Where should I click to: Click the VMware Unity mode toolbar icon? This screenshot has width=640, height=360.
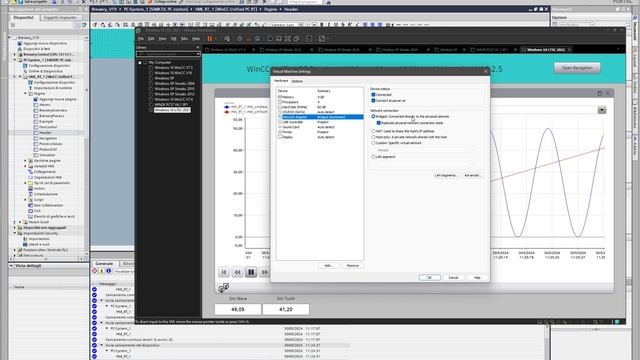pyautogui.click(x=296, y=39)
